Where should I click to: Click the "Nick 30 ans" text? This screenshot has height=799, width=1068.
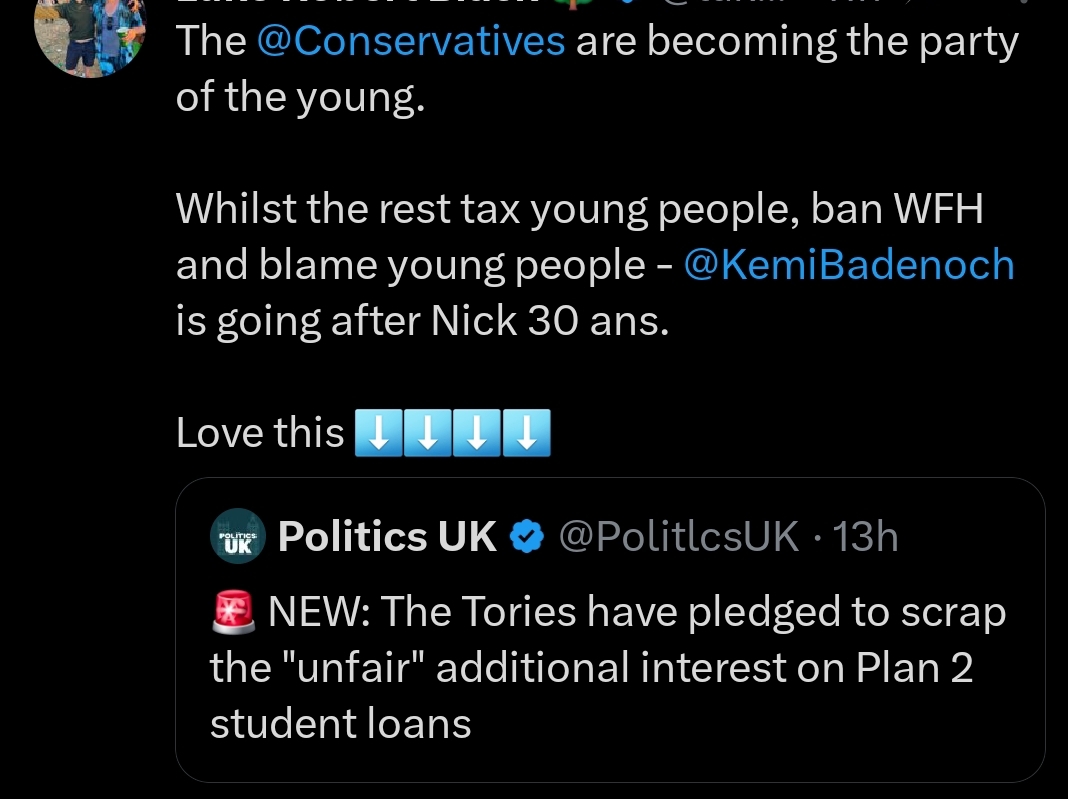(x=548, y=320)
